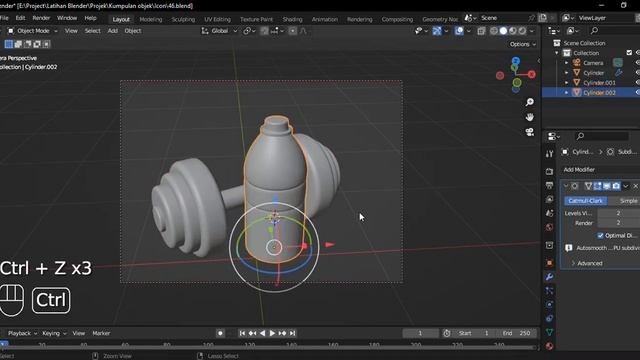Image resolution: width=640 pixels, height=360 pixels.
Task: Open the Object Mode dropdown
Action: (x=33, y=31)
